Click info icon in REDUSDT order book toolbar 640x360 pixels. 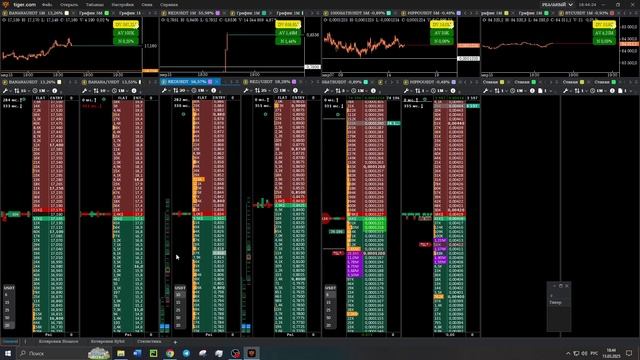(213, 91)
